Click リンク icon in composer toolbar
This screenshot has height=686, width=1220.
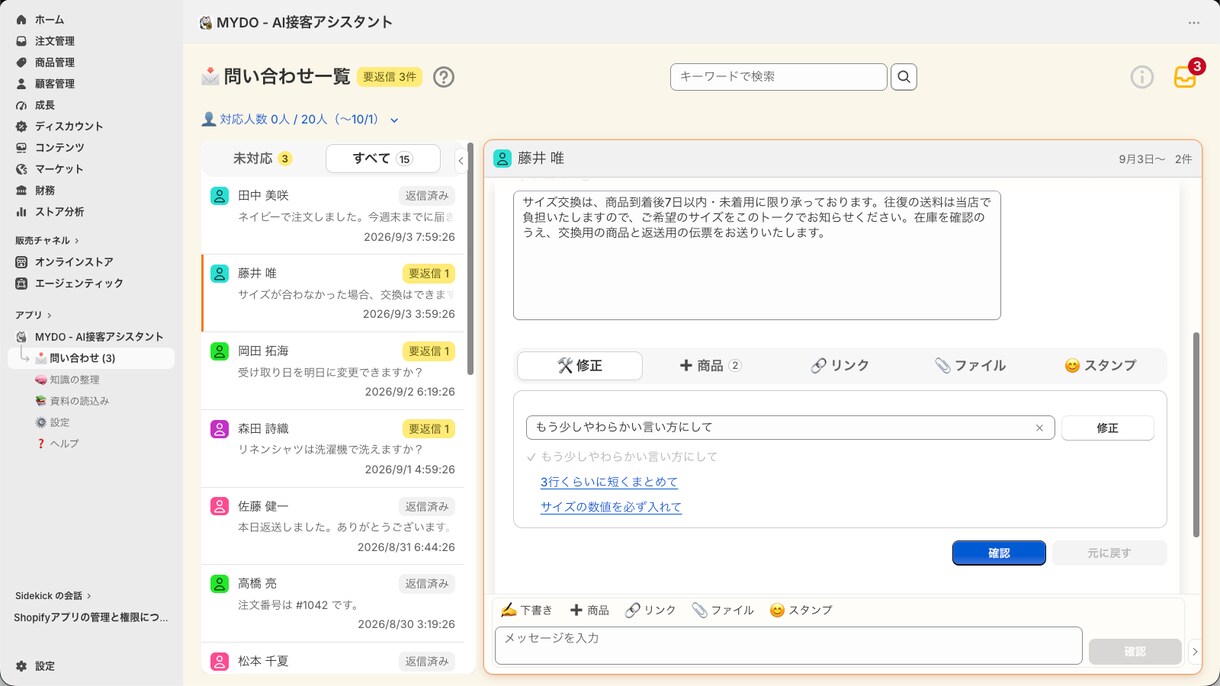point(633,610)
